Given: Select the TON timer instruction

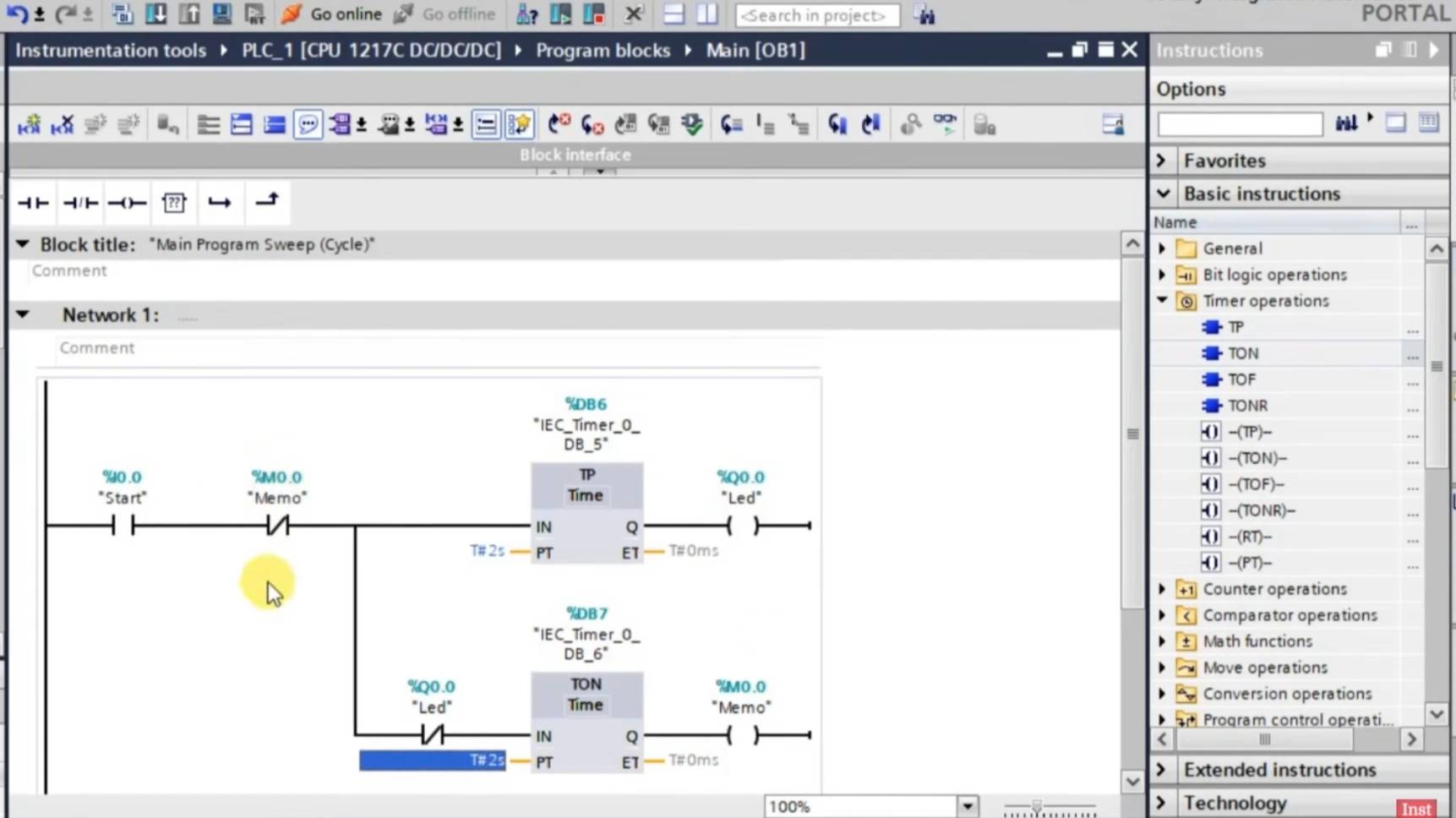Looking at the screenshot, I should (1242, 353).
